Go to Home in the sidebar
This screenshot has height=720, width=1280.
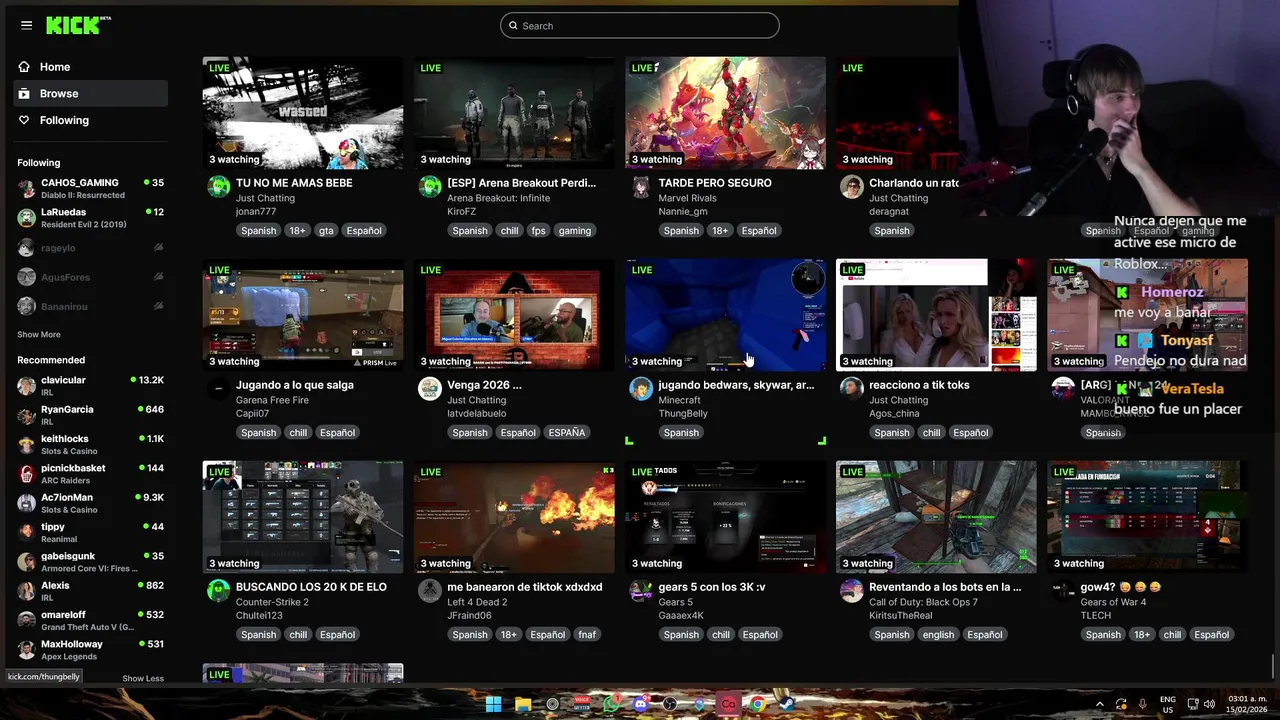(x=91, y=67)
